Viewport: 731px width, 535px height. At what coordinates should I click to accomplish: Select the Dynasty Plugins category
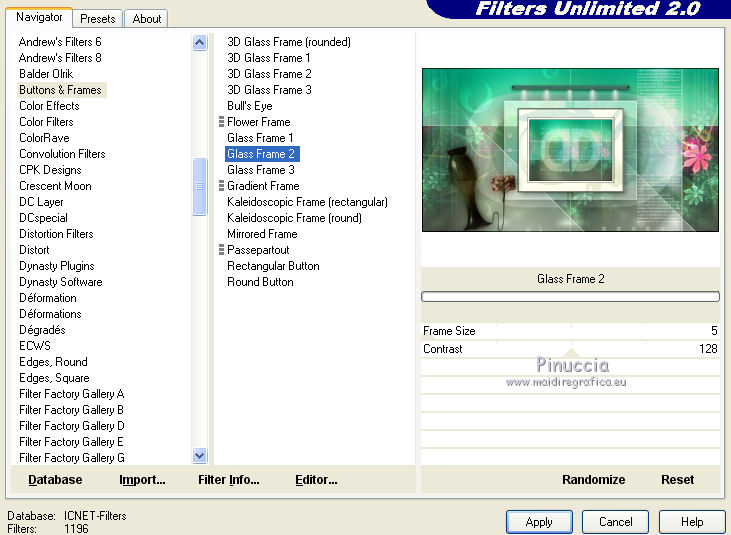click(57, 266)
